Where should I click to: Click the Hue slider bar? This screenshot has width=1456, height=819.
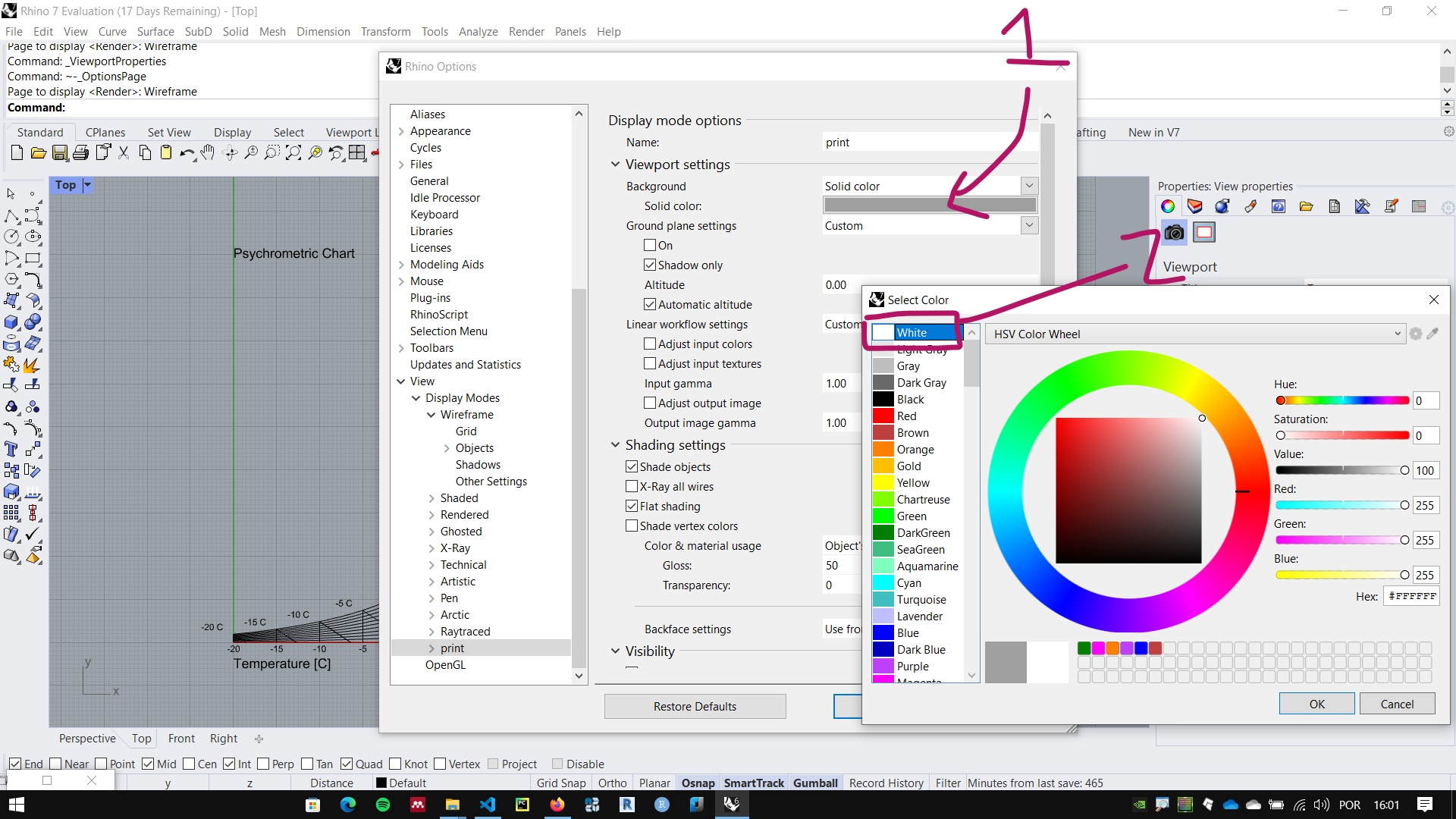[1342, 400]
